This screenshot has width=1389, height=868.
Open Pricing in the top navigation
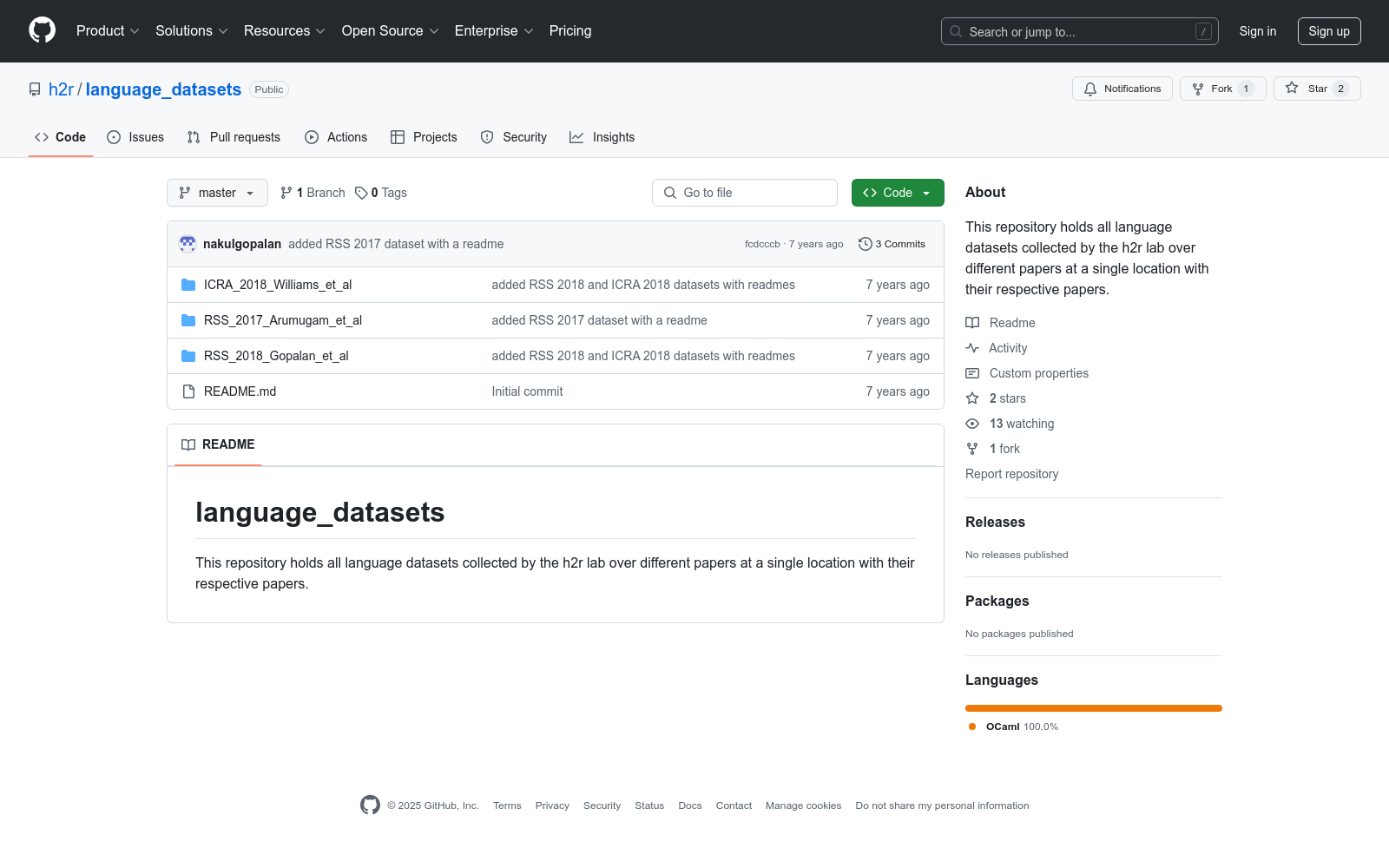tap(570, 31)
